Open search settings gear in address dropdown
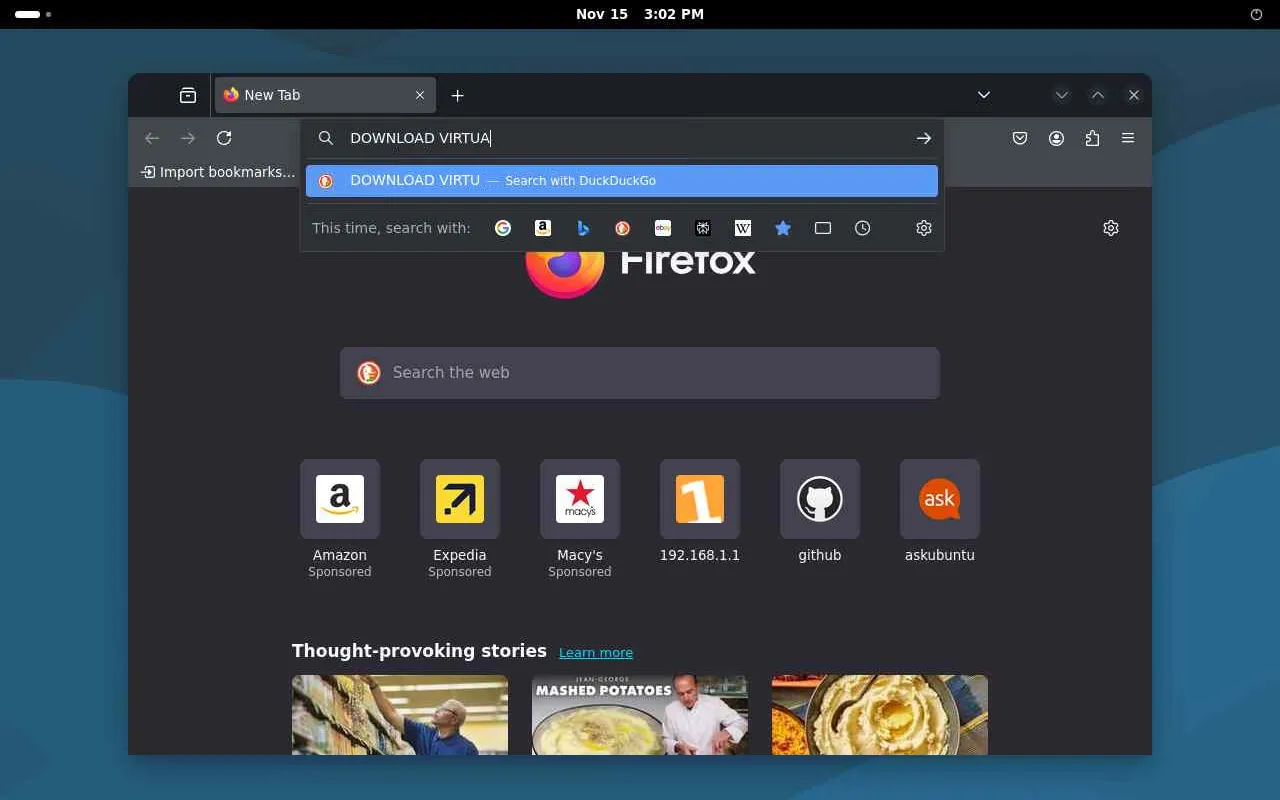This screenshot has height=800, width=1280. click(x=924, y=228)
